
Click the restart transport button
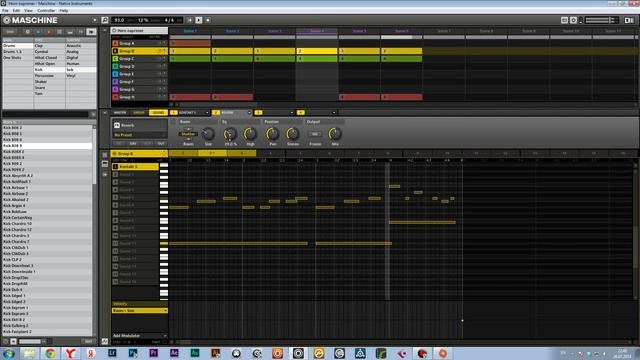[190, 20]
